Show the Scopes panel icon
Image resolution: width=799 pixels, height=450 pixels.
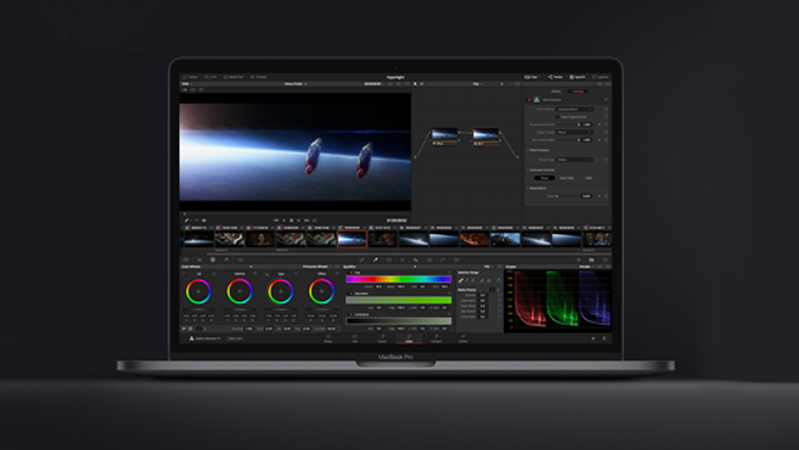pyautogui.click(x=592, y=260)
